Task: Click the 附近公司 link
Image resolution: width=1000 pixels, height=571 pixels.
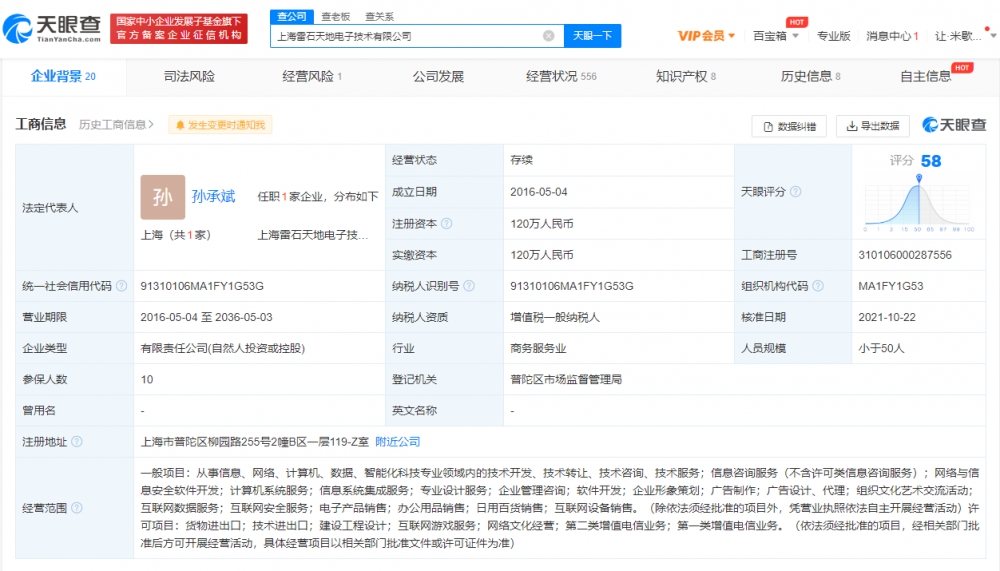Action: coord(397,441)
